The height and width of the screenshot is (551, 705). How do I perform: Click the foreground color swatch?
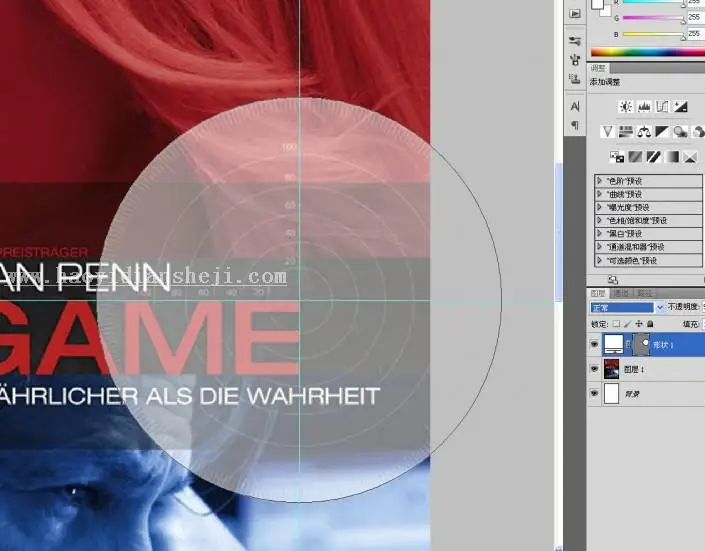[597, 4]
